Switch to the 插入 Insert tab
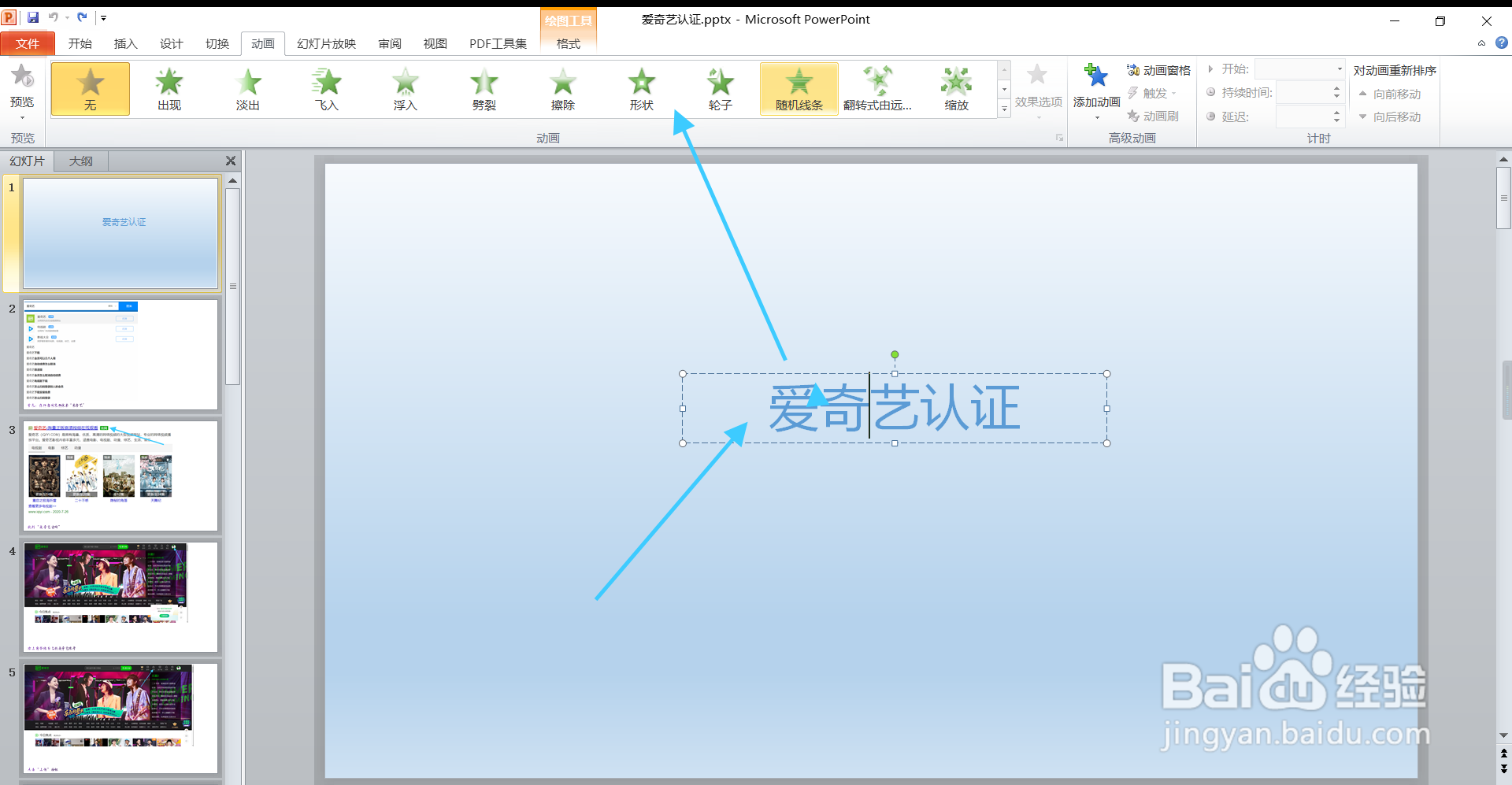This screenshot has width=1512, height=785. [126, 44]
